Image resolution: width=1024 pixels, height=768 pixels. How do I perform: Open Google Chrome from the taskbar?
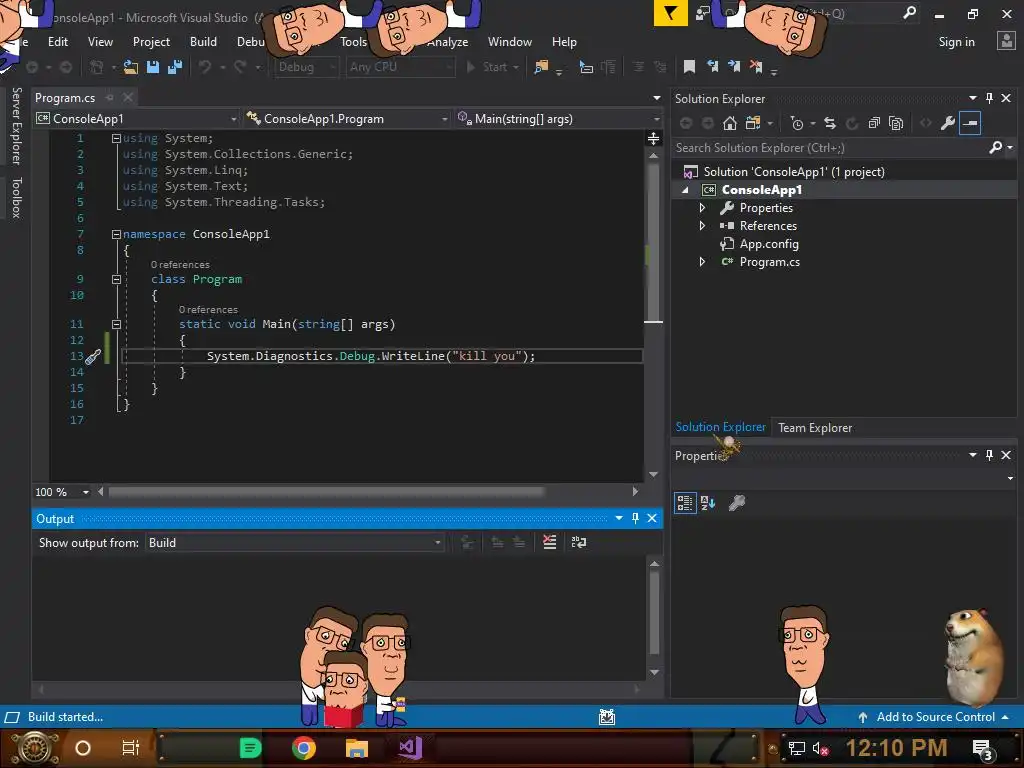click(x=304, y=748)
